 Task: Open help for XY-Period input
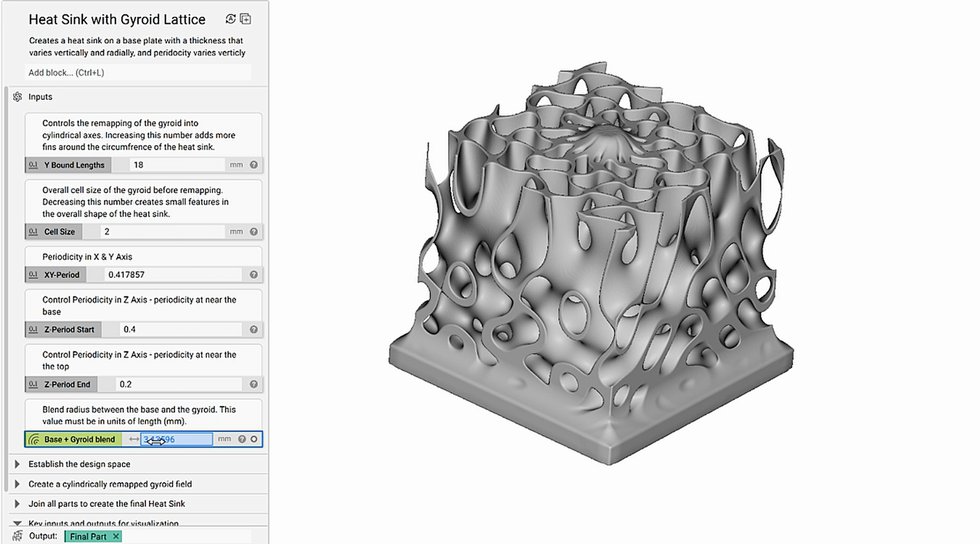254,275
